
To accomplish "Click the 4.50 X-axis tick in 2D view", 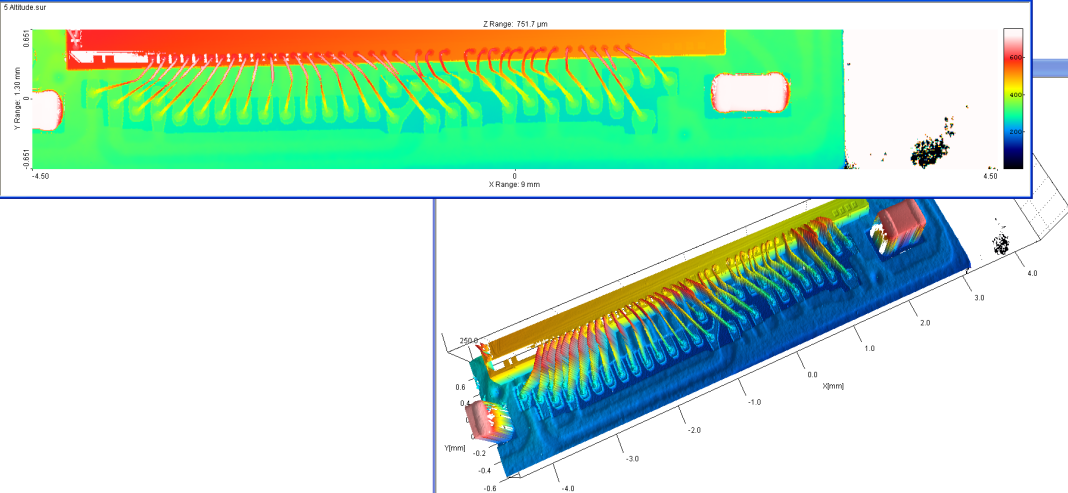I will pyautogui.click(x=990, y=176).
